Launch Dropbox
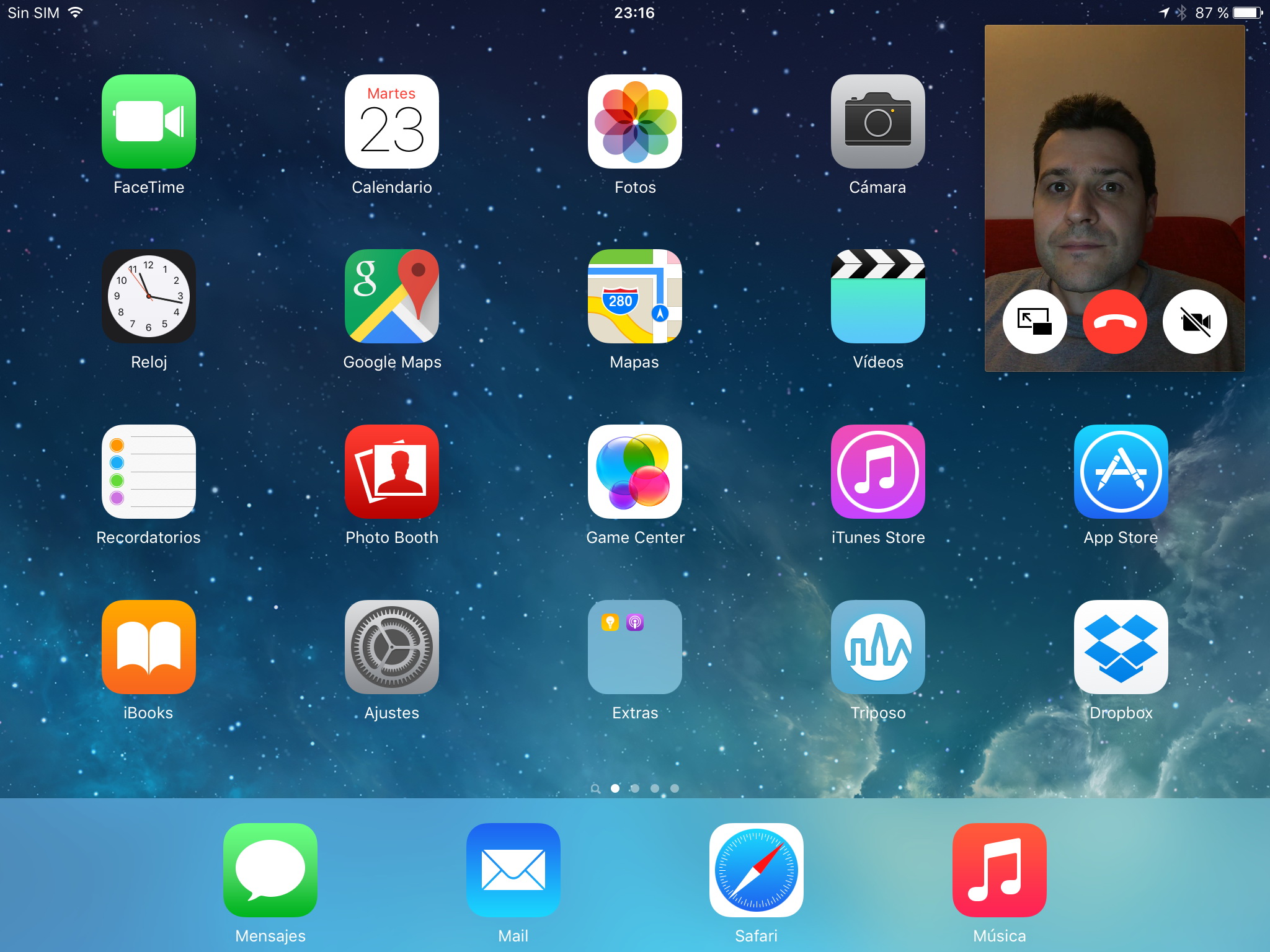This screenshot has height=952, width=1270. pos(1121,647)
